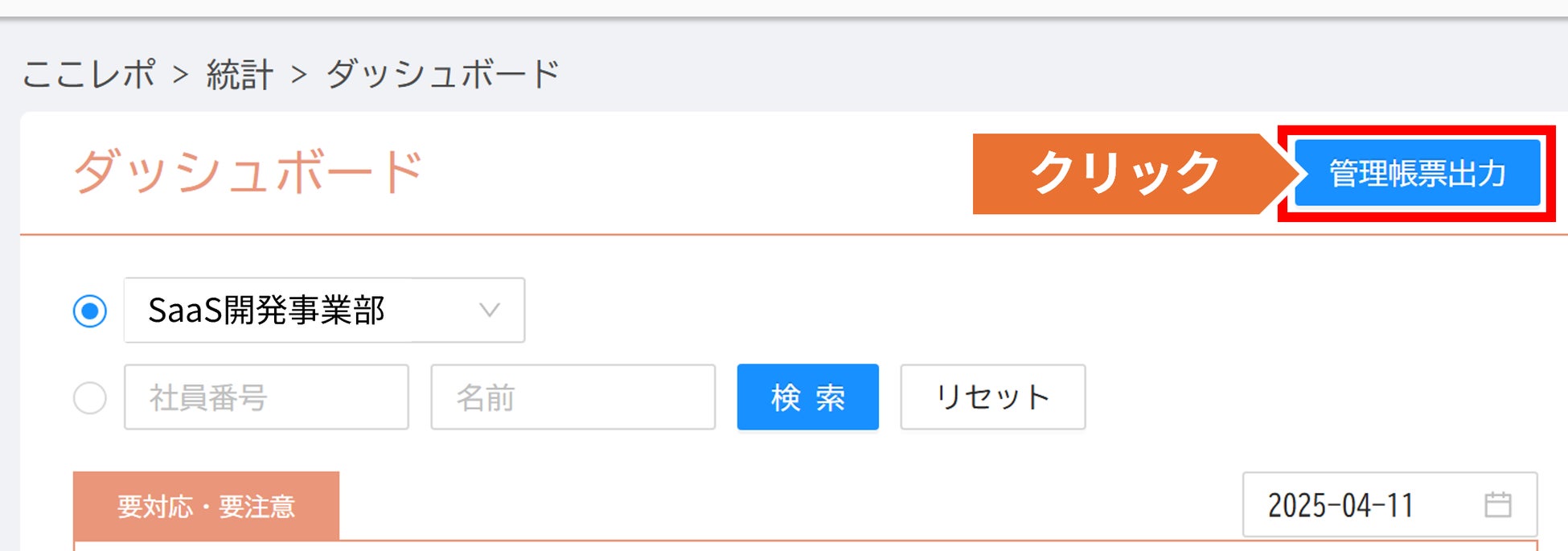This screenshot has height=551, width=1568.
Task: Click the 管理帳票出力 button
Action: (1417, 174)
